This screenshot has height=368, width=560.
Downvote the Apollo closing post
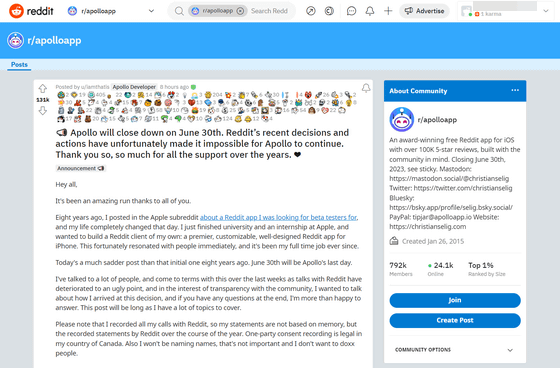[42, 111]
